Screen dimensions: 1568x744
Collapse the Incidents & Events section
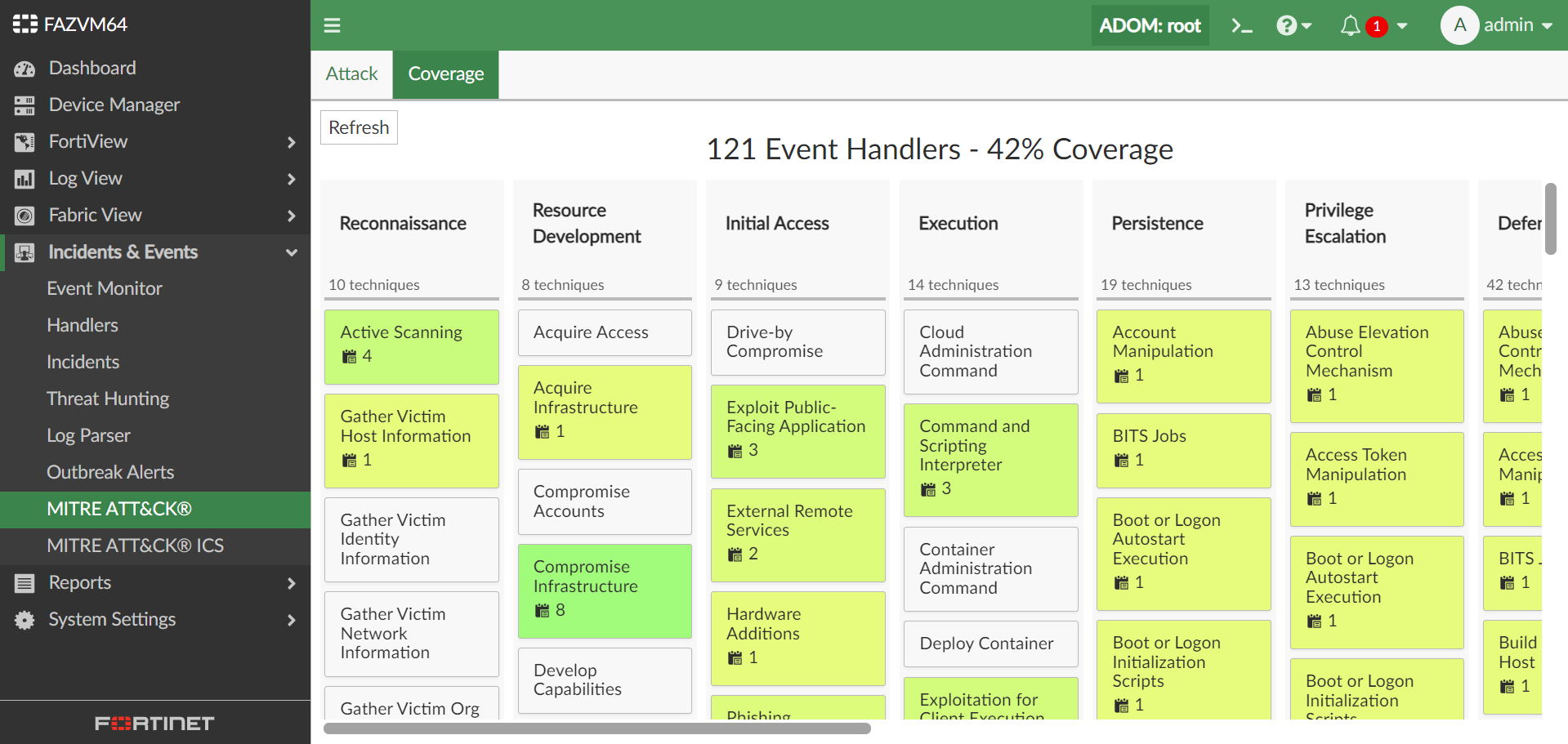[292, 252]
